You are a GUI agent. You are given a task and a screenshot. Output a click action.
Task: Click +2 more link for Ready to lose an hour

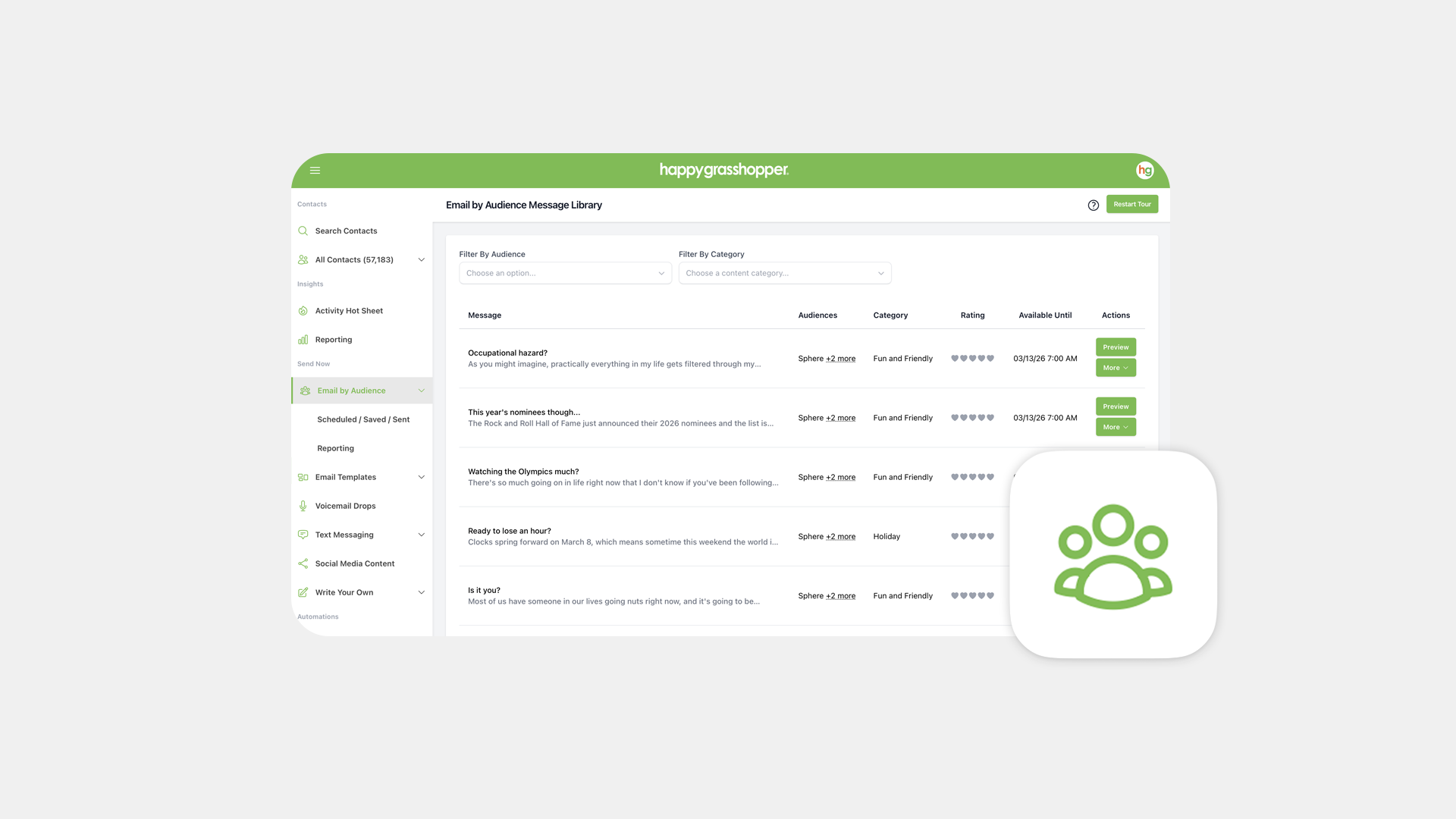840,536
